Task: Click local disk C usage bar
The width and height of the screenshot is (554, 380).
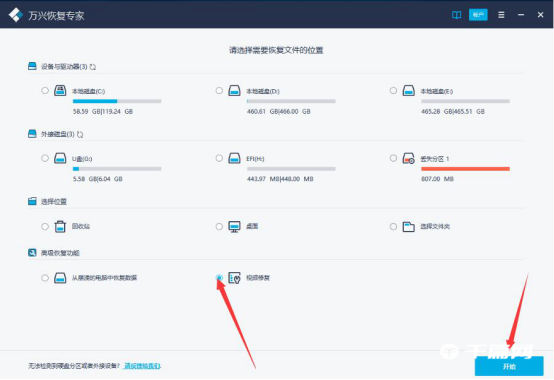Action: (117, 101)
